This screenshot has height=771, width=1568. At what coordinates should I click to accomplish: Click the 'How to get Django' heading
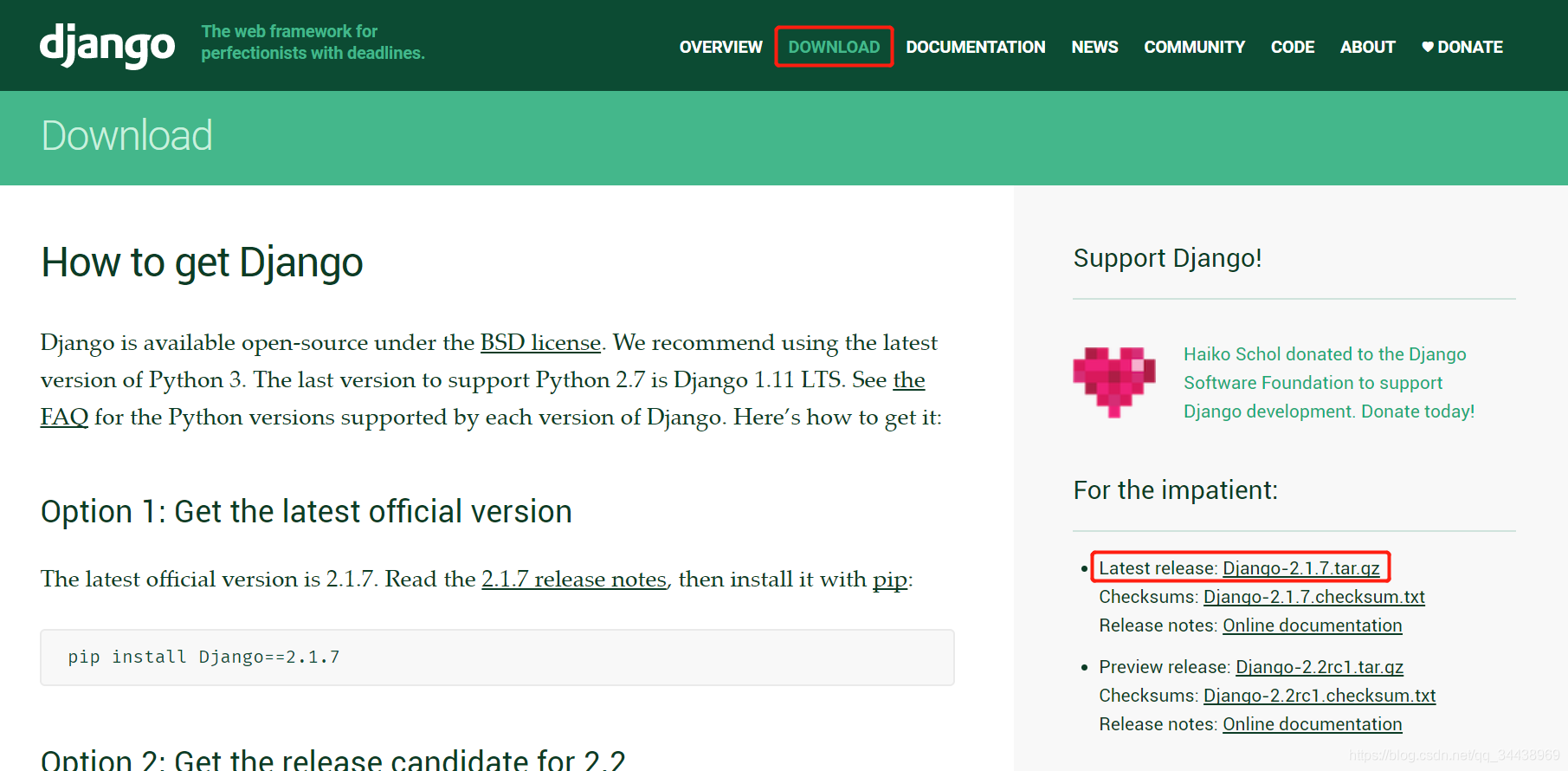pyautogui.click(x=202, y=263)
